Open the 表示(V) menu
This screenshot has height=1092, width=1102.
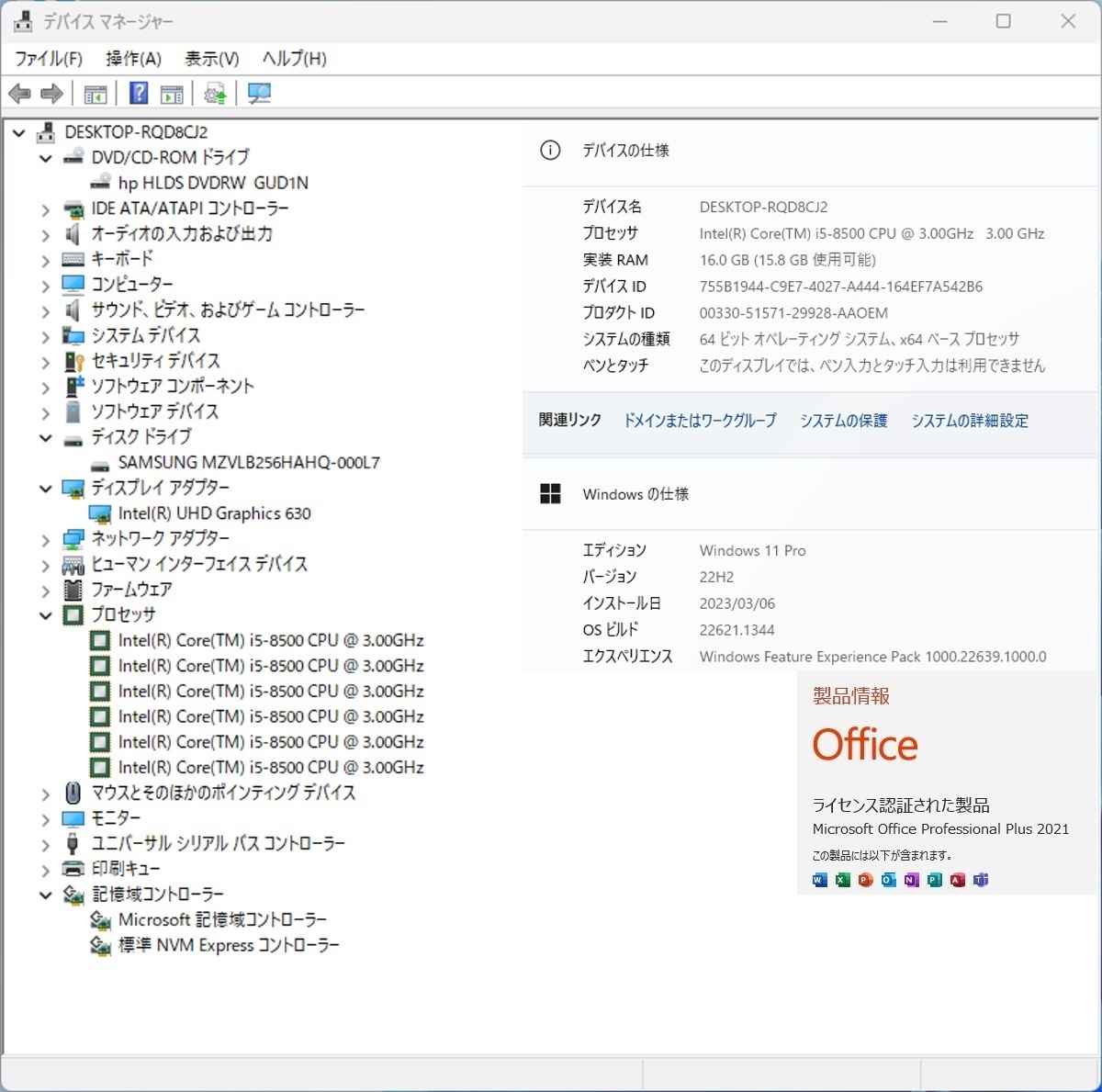coord(212,59)
